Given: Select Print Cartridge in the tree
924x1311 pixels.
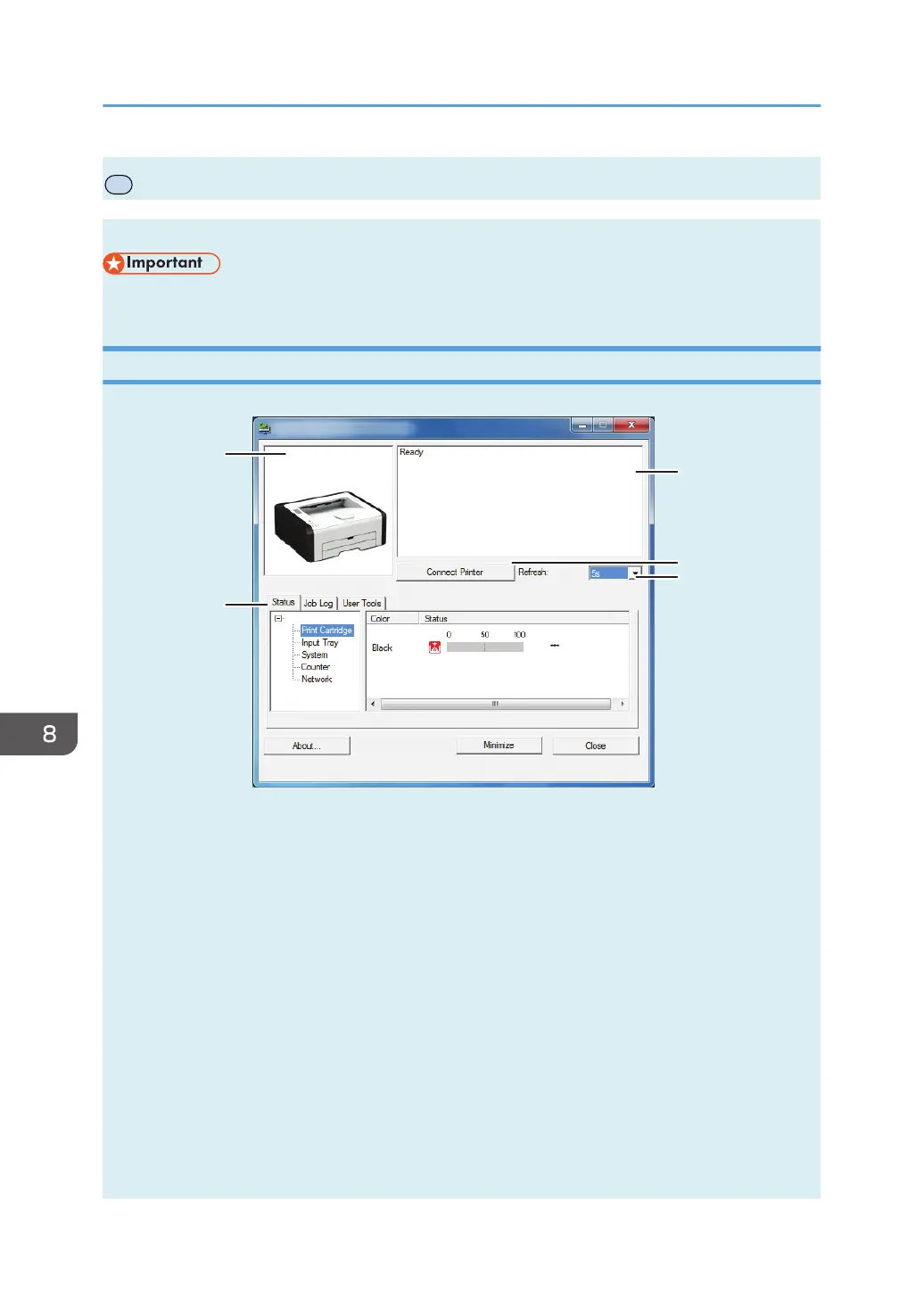Looking at the screenshot, I should [x=327, y=631].
